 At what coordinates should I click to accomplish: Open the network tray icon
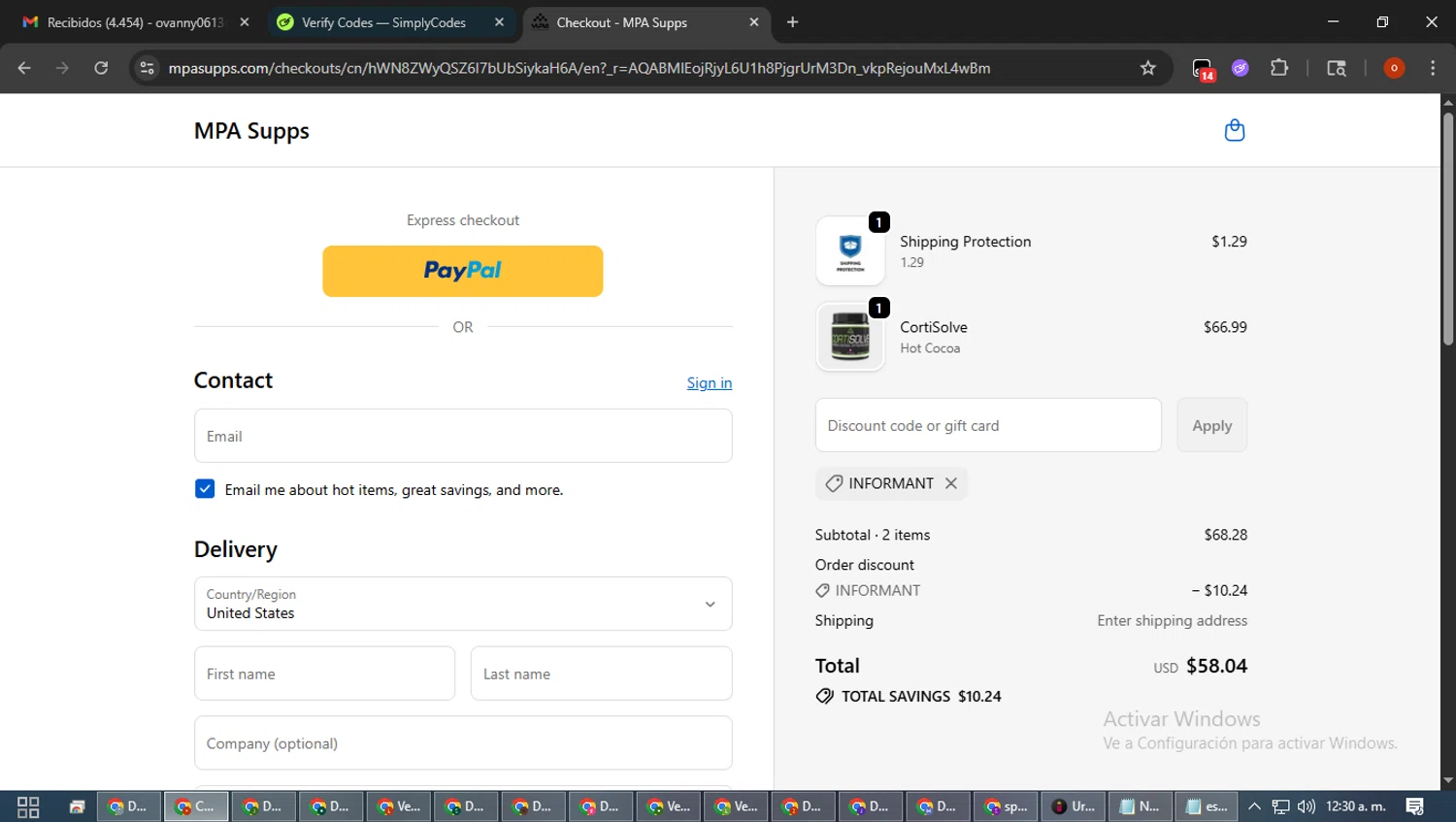pyautogui.click(x=1281, y=806)
